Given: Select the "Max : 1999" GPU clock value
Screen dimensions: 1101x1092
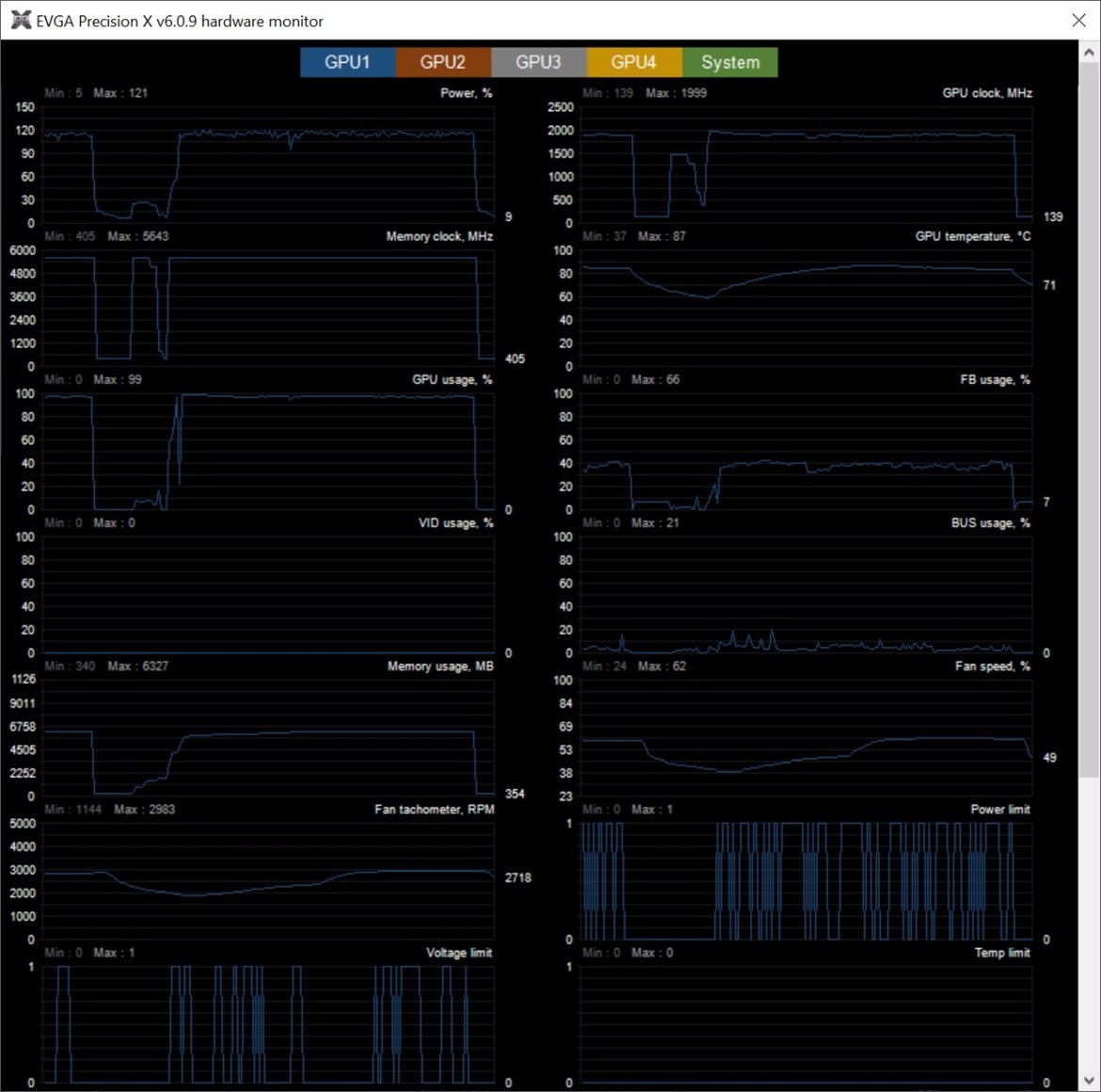Looking at the screenshot, I should pyautogui.click(x=677, y=92).
